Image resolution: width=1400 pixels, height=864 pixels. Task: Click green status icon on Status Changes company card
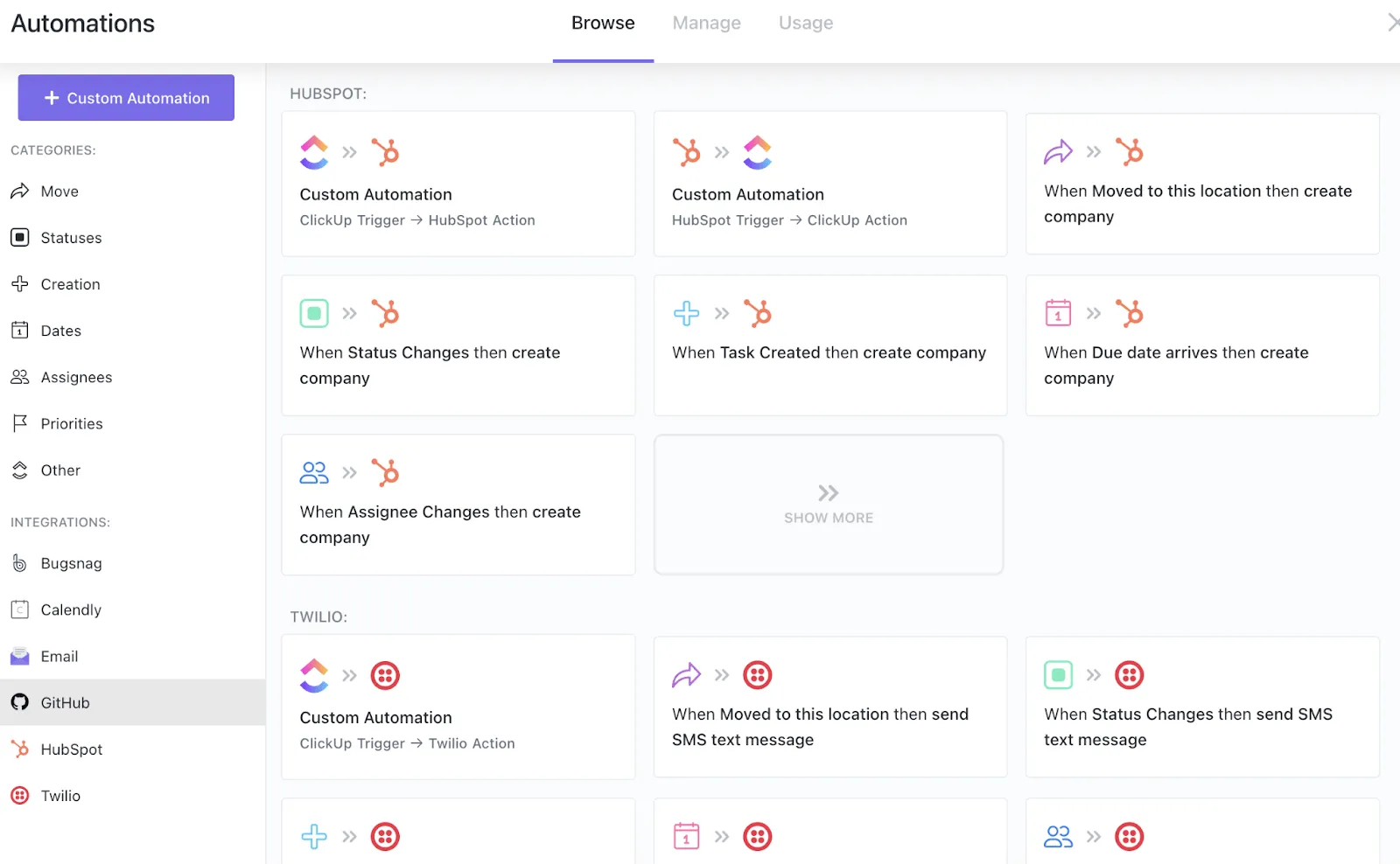(x=314, y=313)
